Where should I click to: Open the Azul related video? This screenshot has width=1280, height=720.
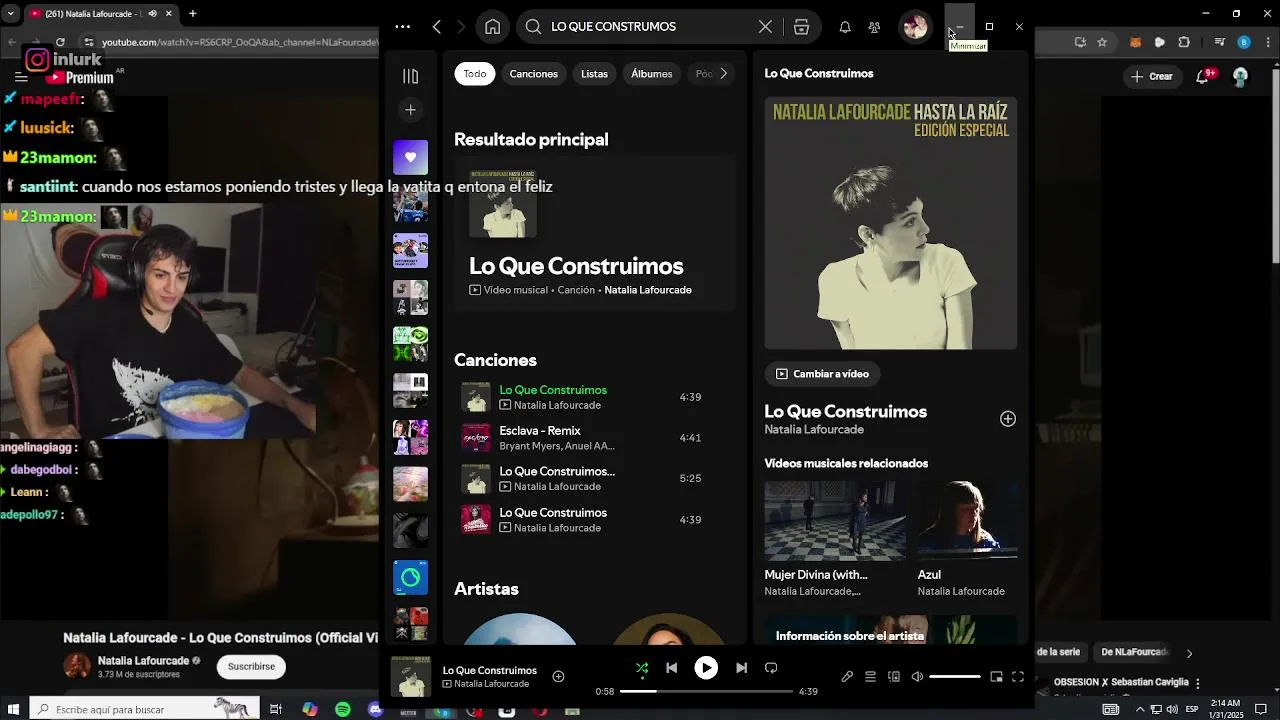(x=967, y=539)
